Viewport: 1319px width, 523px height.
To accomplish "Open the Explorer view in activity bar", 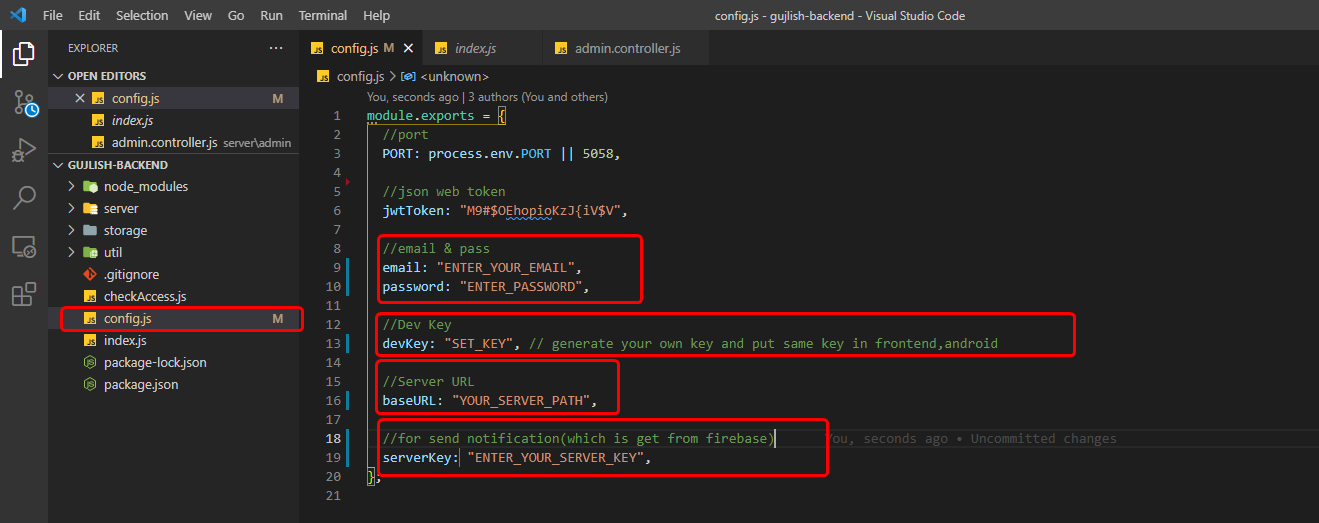I will pyautogui.click(x=23, y=54).
